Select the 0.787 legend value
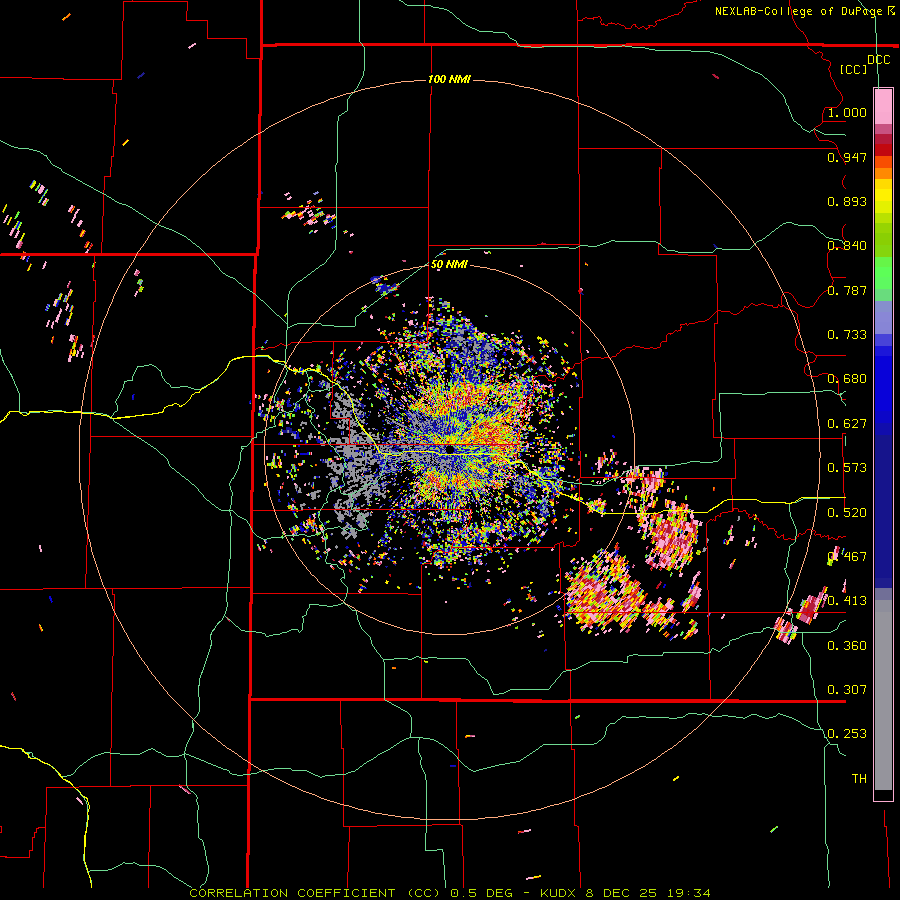 (x=847, y=290)
